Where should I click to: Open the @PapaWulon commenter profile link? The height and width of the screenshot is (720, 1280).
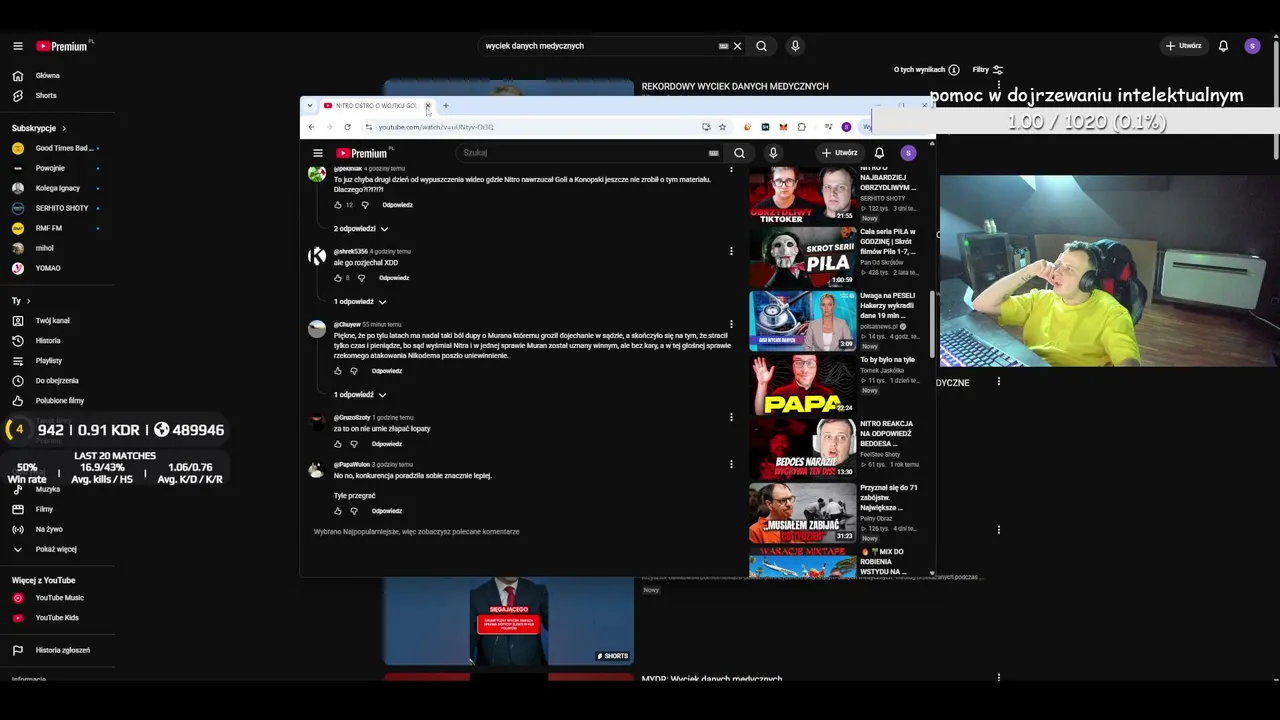click(x=352, y=465)
